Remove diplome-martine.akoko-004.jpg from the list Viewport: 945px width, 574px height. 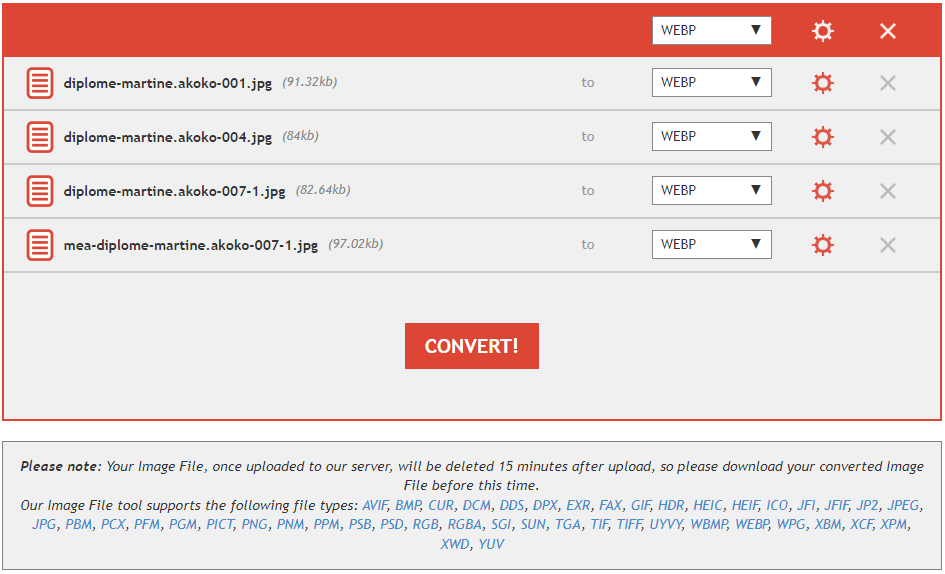(888, 137)
